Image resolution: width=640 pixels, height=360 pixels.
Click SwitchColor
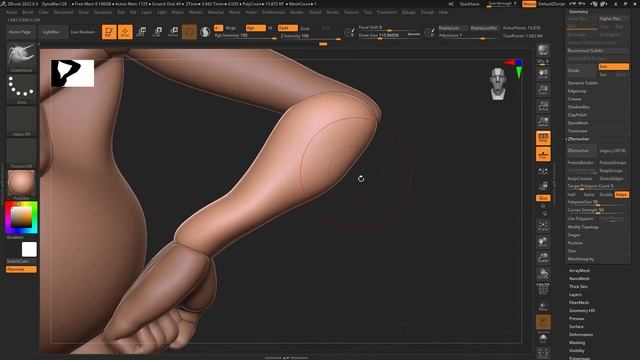18,261
